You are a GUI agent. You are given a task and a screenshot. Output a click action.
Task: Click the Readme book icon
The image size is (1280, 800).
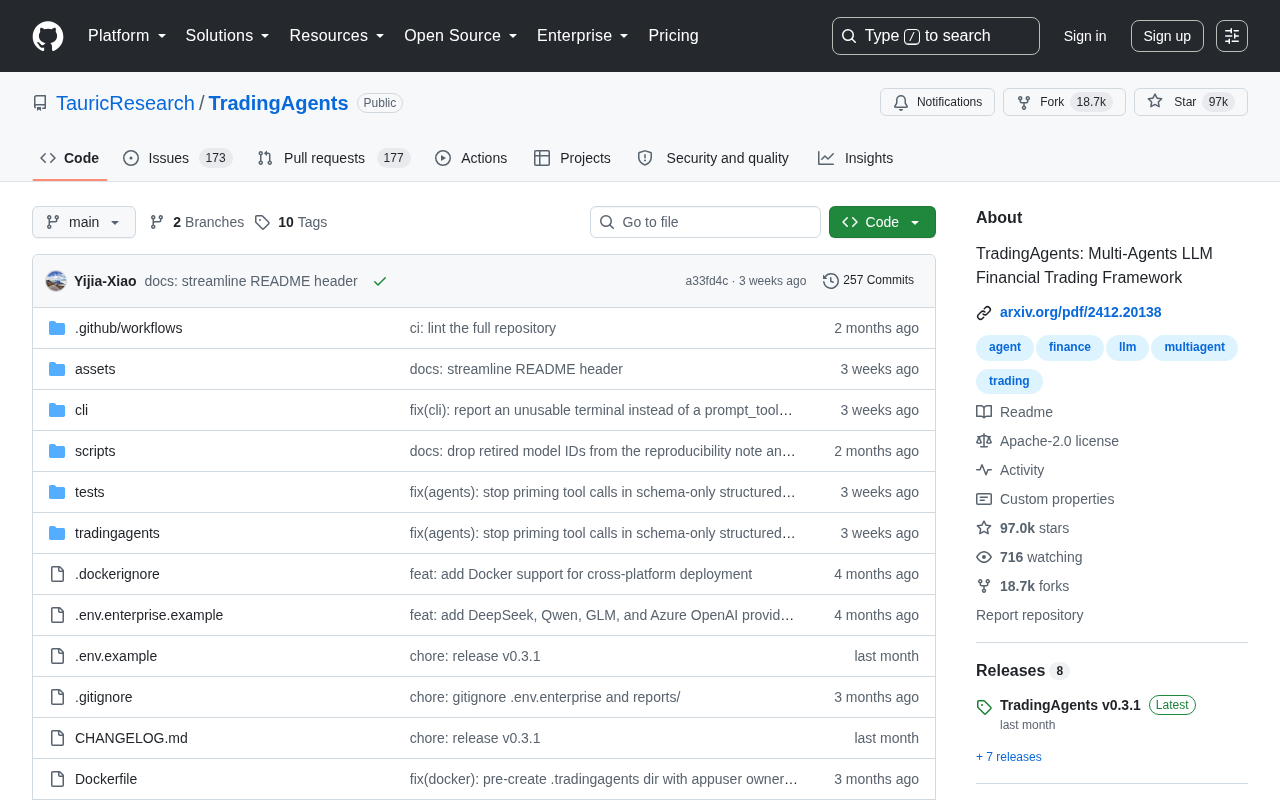coord(984,412)
